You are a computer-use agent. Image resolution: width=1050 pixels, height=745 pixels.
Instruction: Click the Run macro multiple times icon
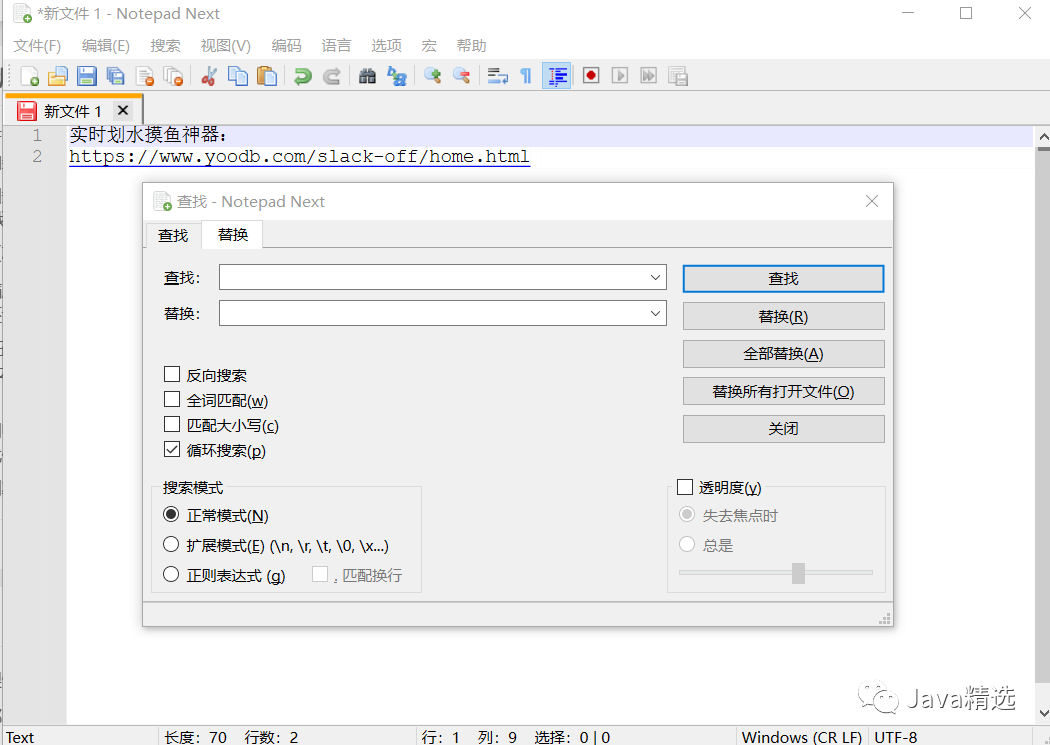tap(648, 76)
